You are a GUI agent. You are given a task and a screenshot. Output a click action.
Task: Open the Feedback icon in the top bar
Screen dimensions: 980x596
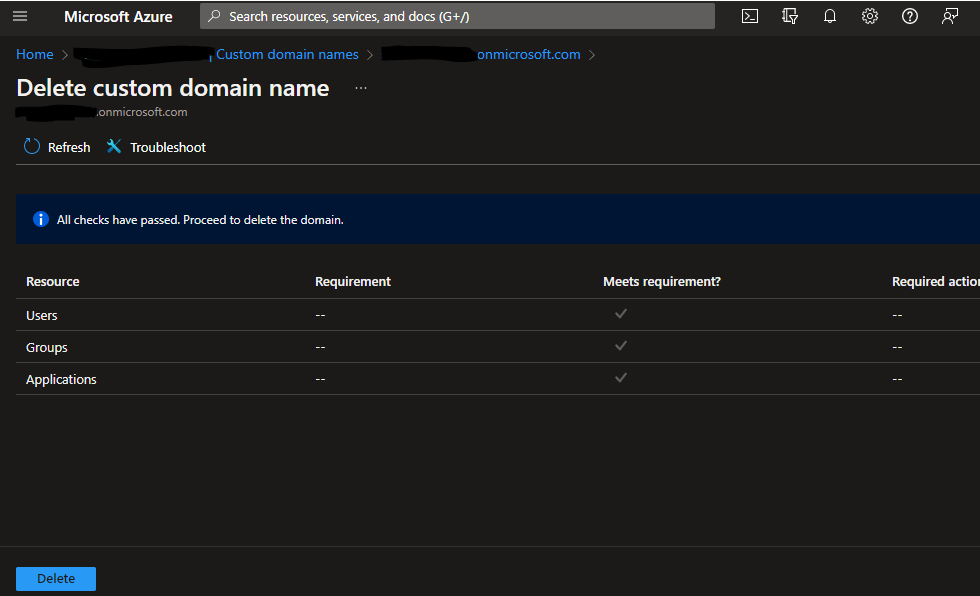pyautogui.click(x=950, y=16)
